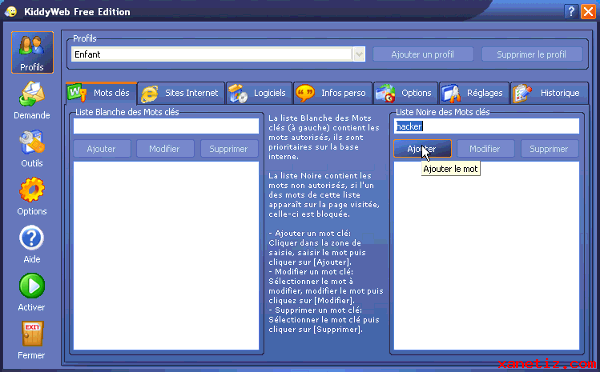Click Ajouter un profil button
This screenshot has width=600, height=372.
pos(422,55)
